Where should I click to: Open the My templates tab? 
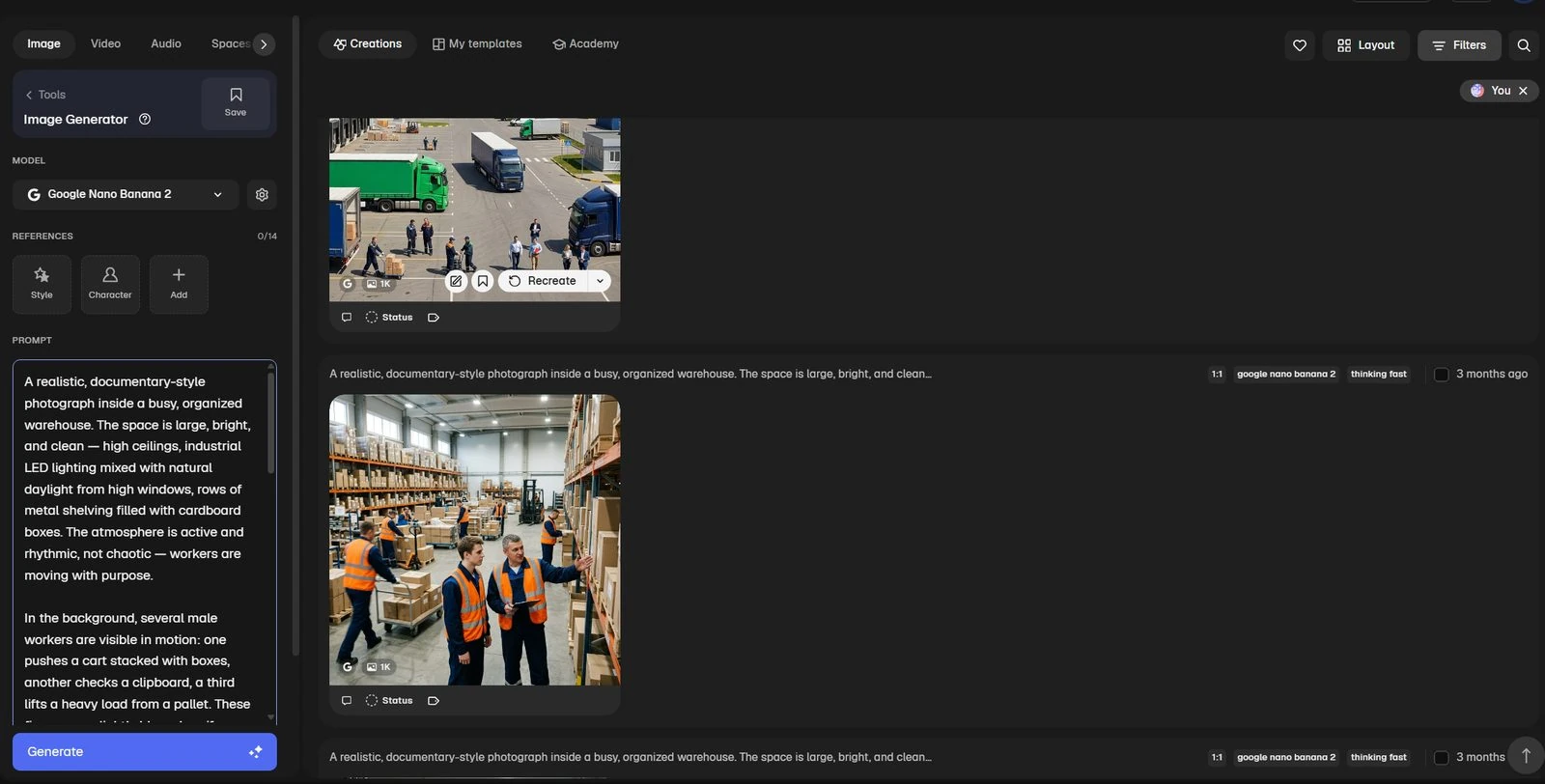tap(477, 44)
